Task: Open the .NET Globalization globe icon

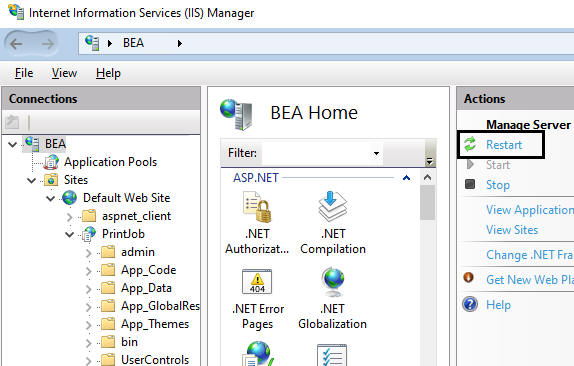Action: pyautogui.click(x=332, y=282)
